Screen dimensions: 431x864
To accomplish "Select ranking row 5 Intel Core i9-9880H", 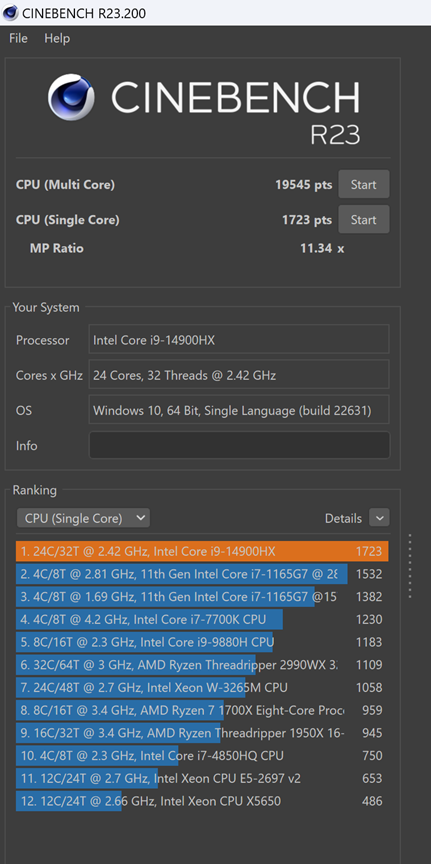I will coord(202,642).
